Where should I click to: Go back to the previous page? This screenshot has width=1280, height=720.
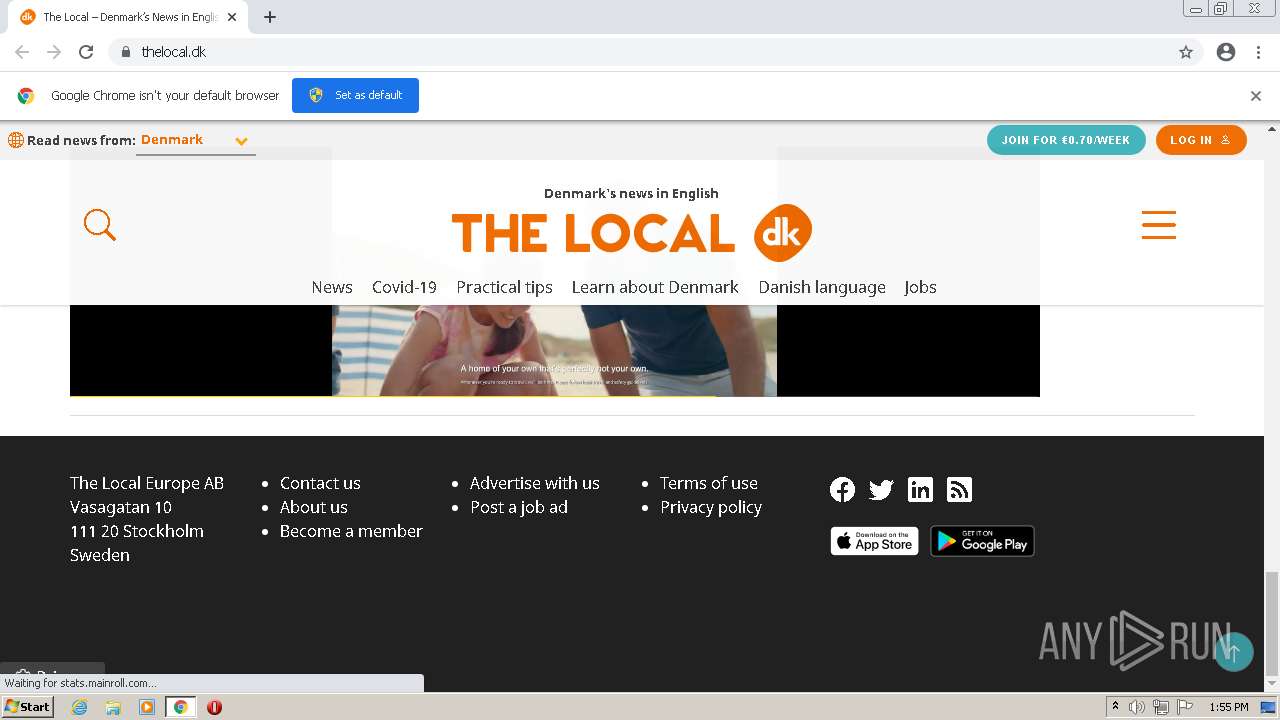click(22, 52)
